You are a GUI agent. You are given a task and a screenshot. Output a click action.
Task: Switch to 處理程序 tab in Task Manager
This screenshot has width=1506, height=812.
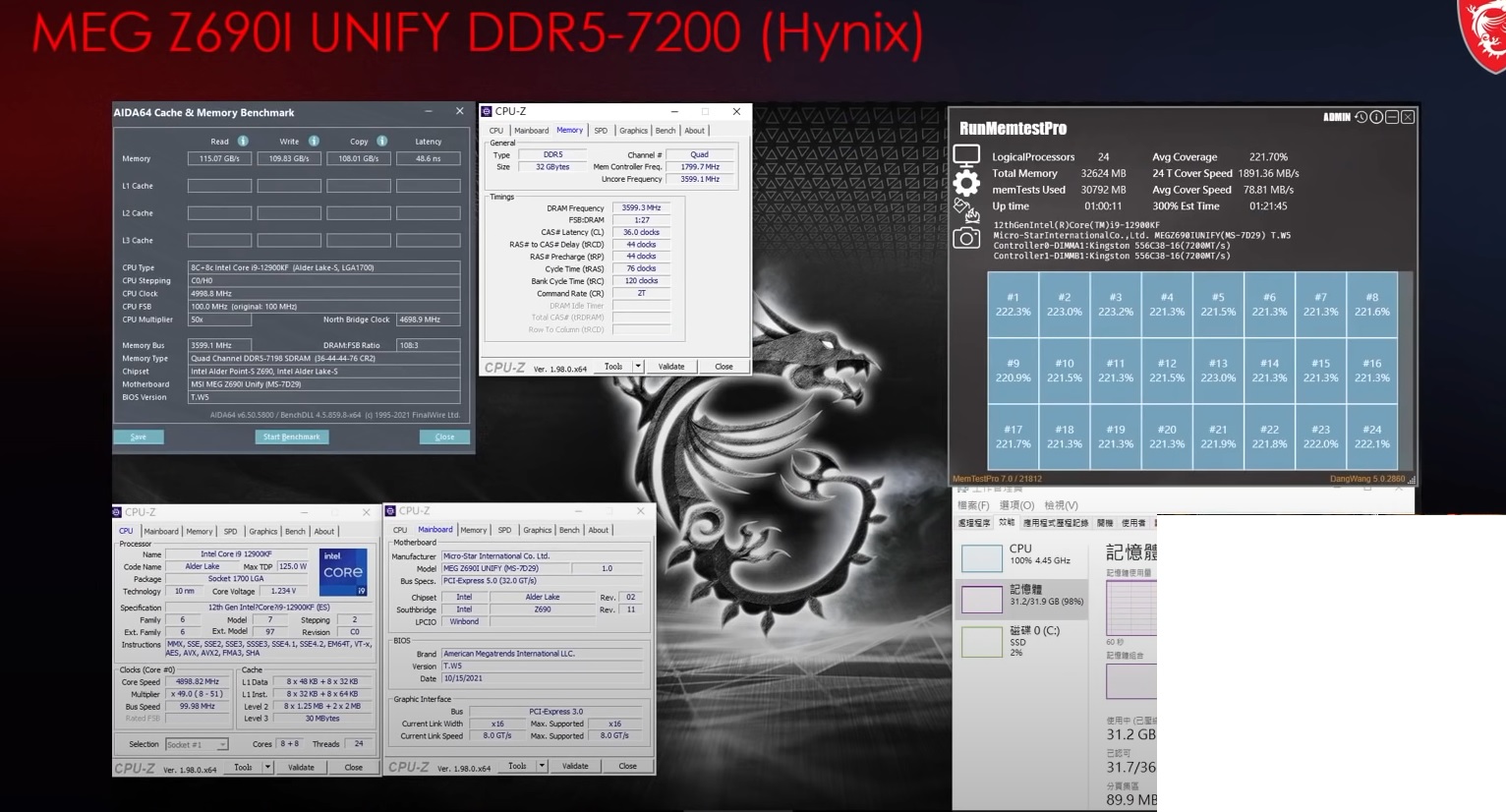[974, 523]
